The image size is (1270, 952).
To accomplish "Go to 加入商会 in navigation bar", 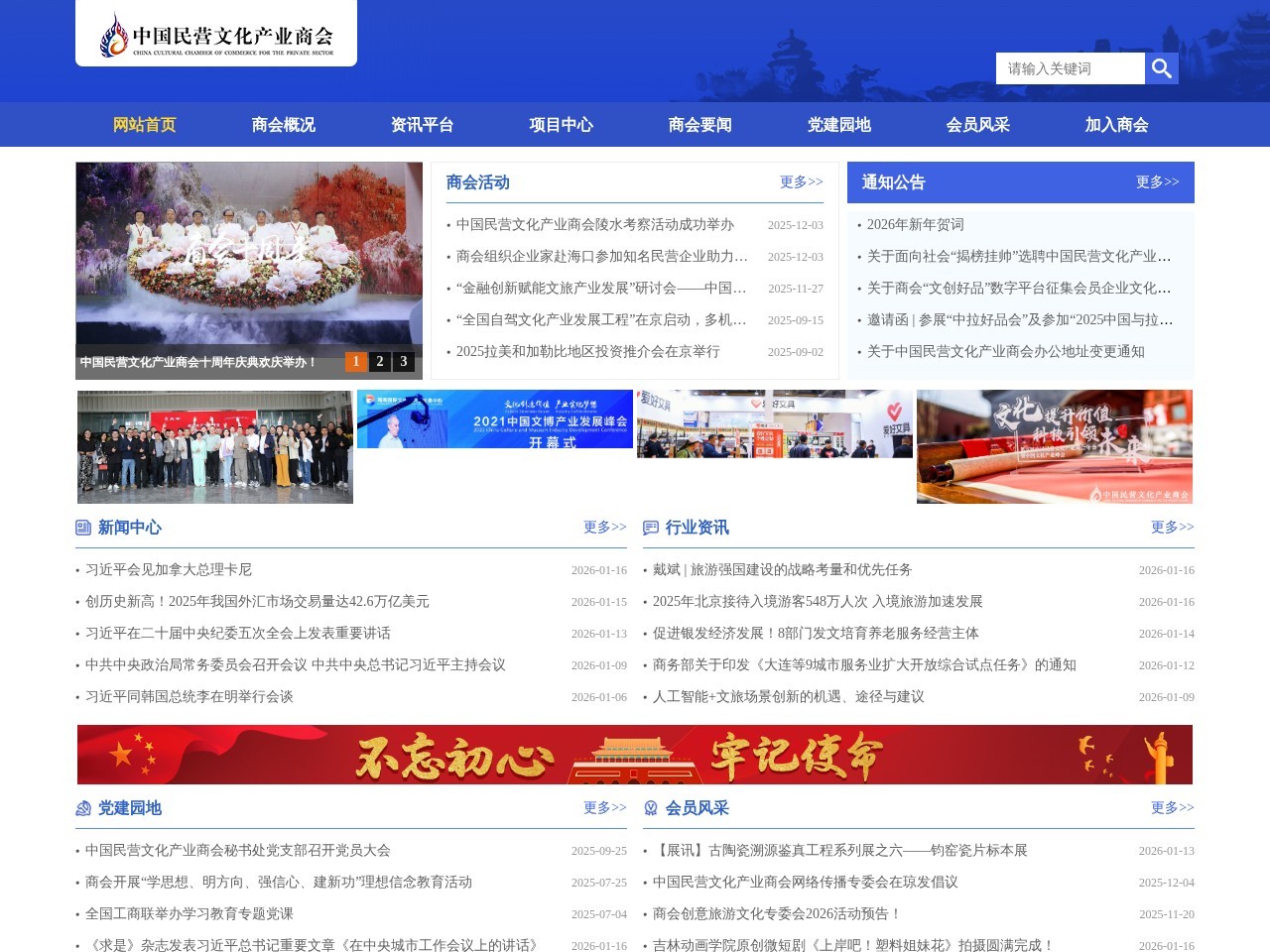I will click(1116, 125).
